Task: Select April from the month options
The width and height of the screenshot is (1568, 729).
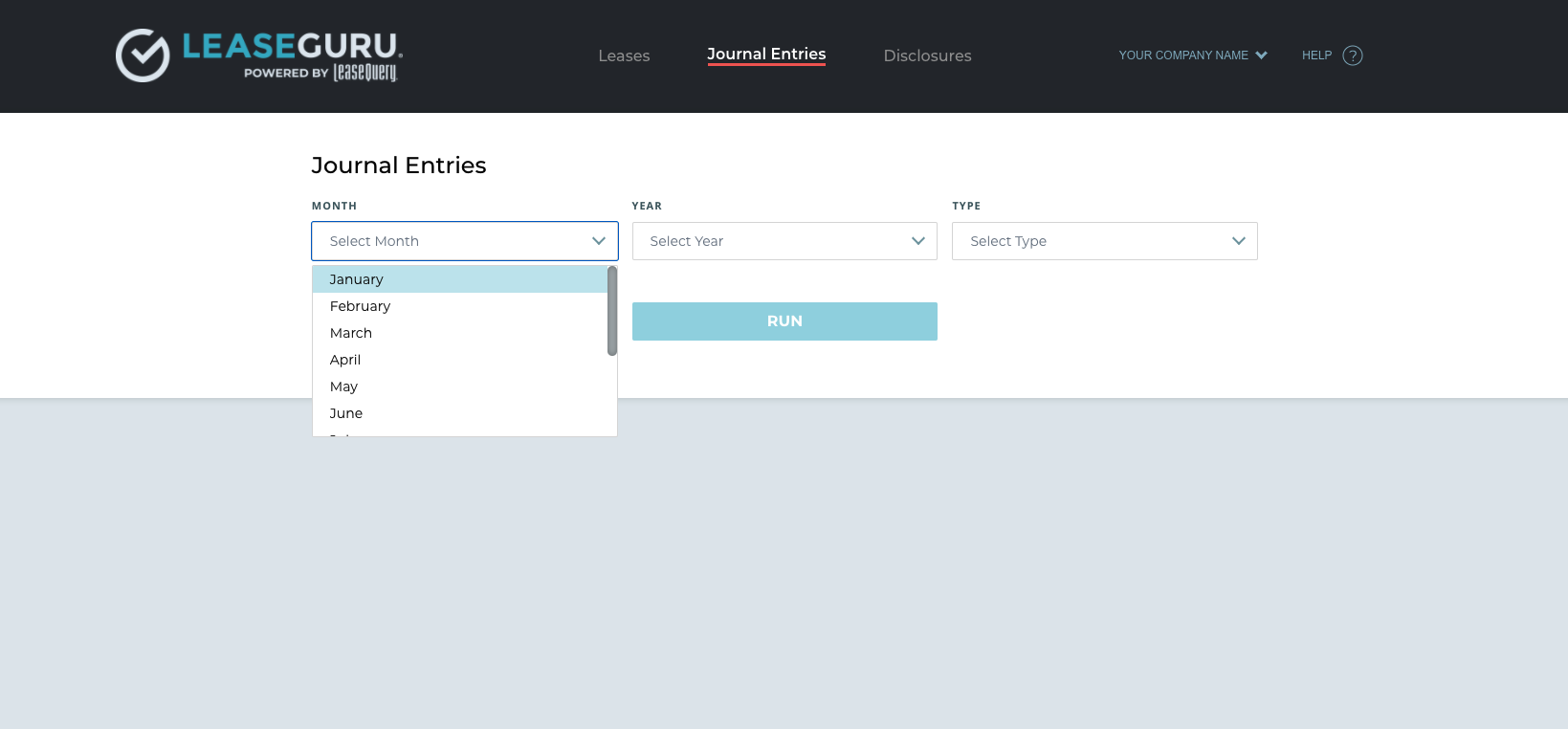Action: click(x=345, y=360)
